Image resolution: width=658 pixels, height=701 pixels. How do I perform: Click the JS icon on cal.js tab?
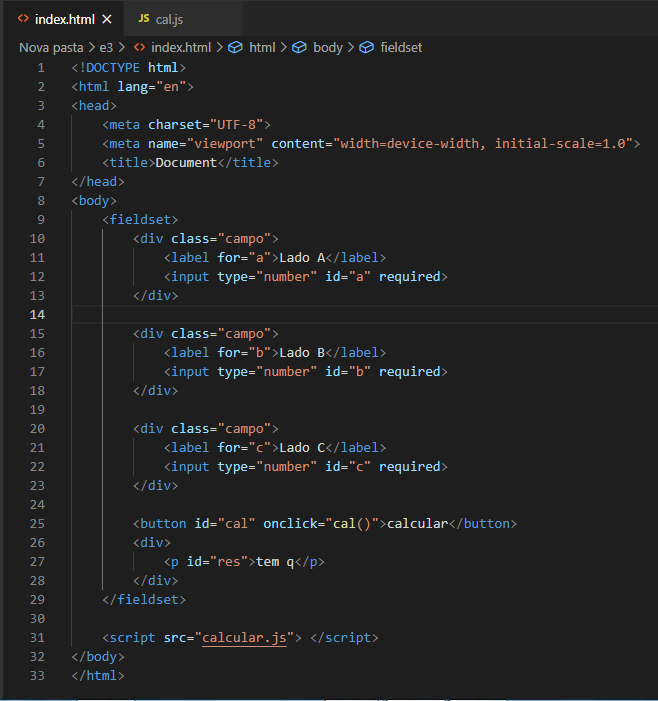144,19
